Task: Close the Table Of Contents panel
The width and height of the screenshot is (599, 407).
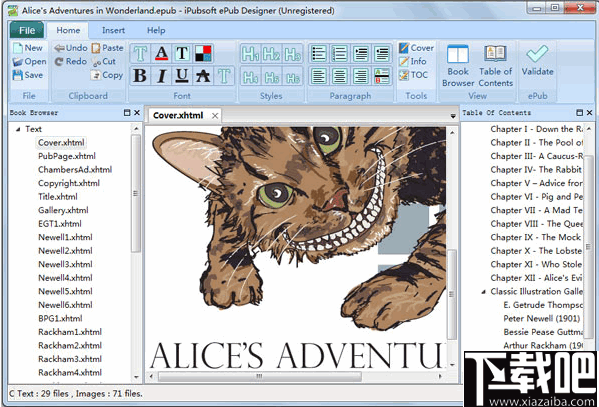Action: pos(589,113)
